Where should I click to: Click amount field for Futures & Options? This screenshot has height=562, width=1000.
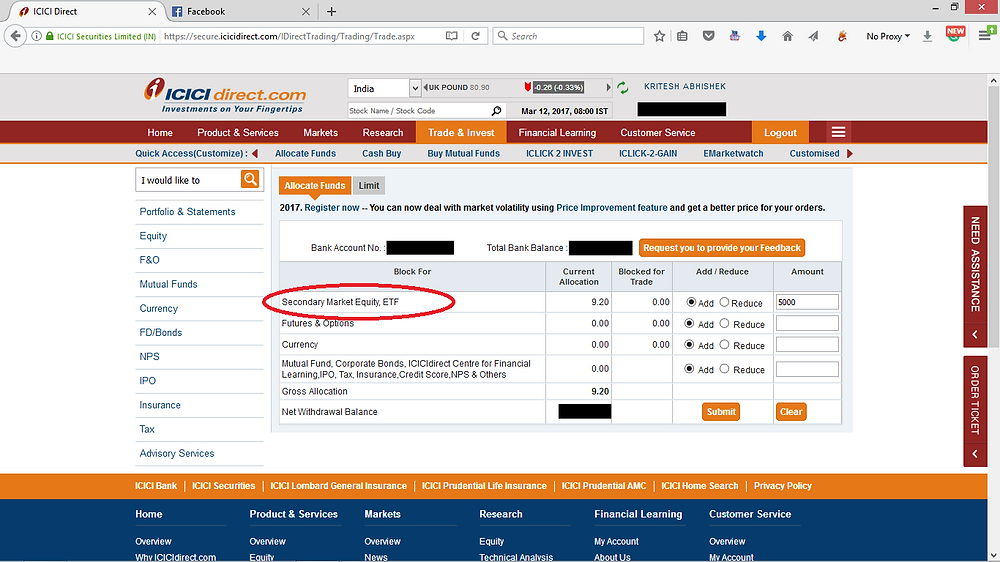point(807,323)
